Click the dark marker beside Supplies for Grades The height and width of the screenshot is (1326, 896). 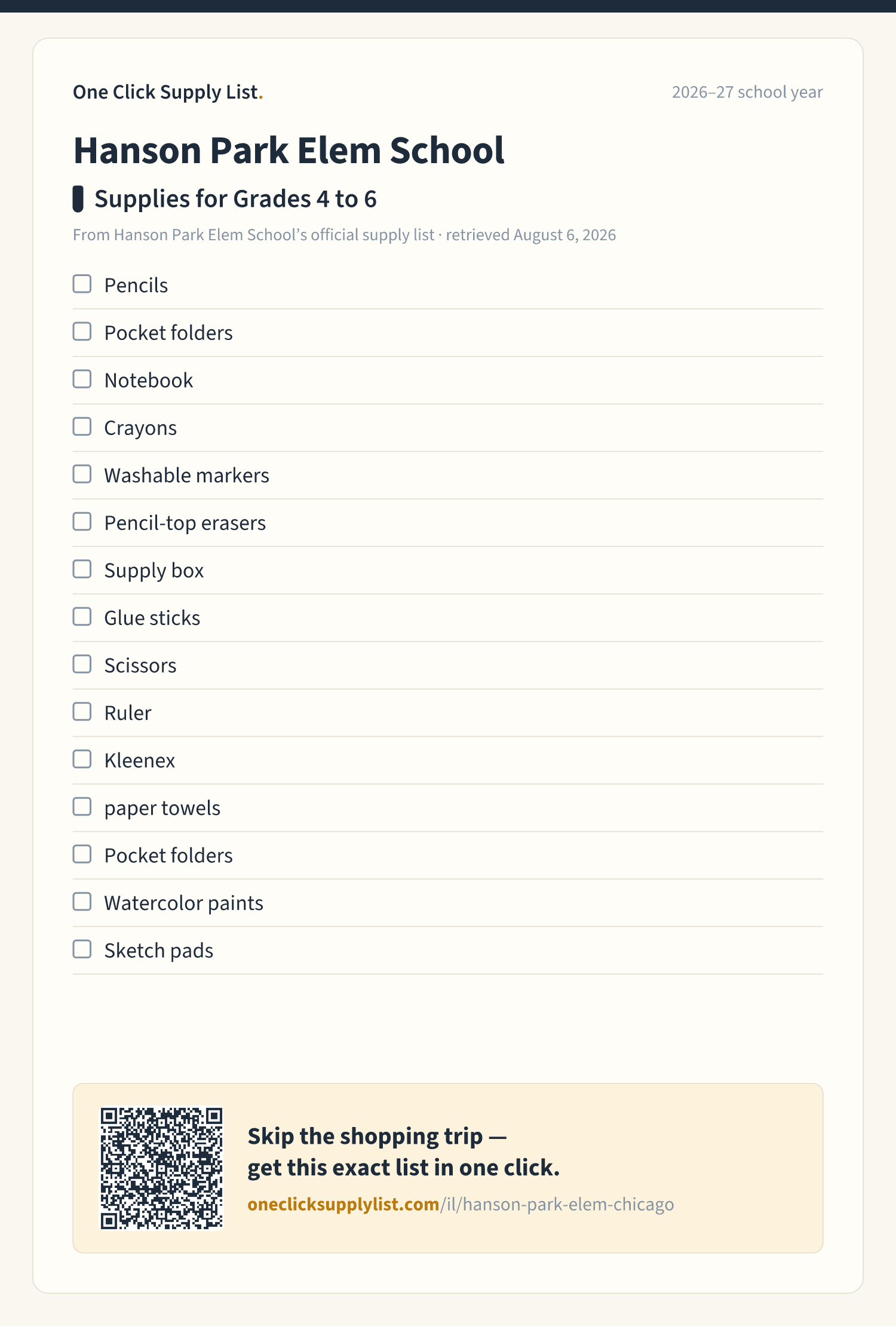coord(78,199)
